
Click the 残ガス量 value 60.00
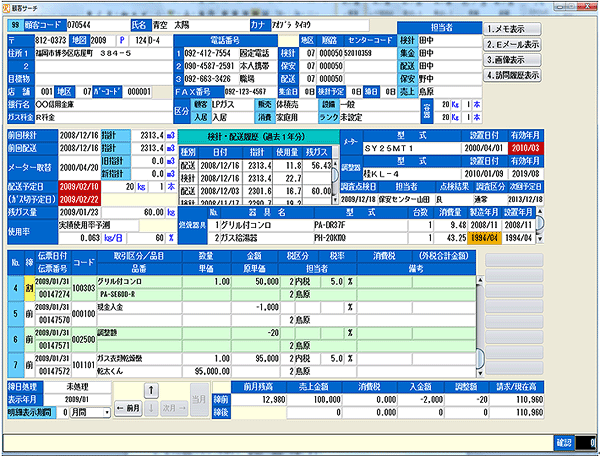tap(133, 212)
